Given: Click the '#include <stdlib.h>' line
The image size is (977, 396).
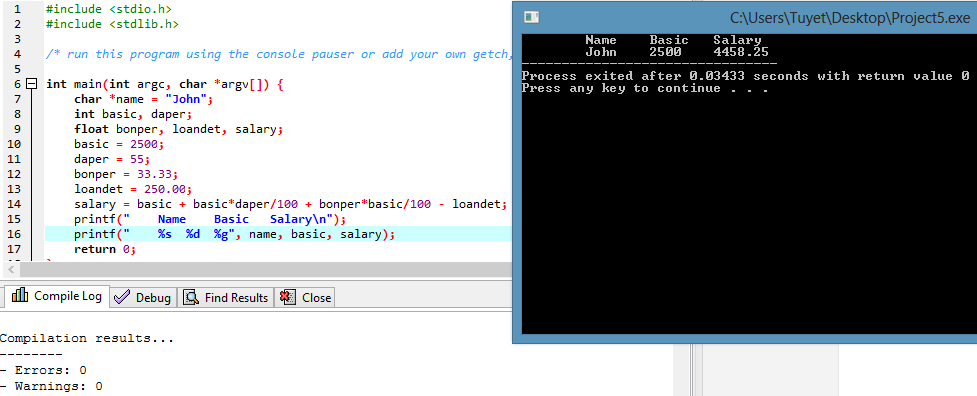Looking at the screenshot, I should pos(112,24).
